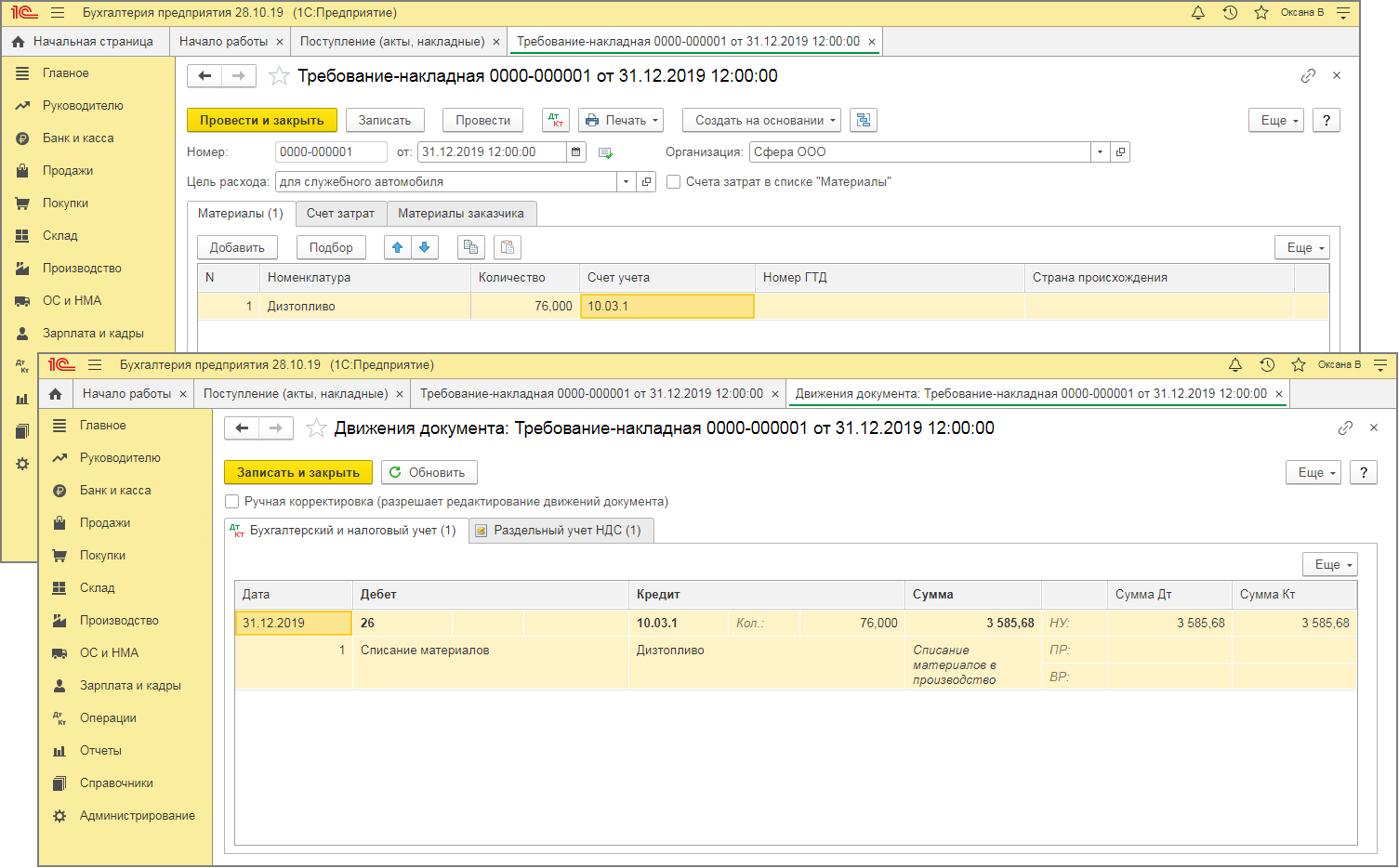Enable Счета затрат в списке "Материалы" checkbox

coord(674,182)
